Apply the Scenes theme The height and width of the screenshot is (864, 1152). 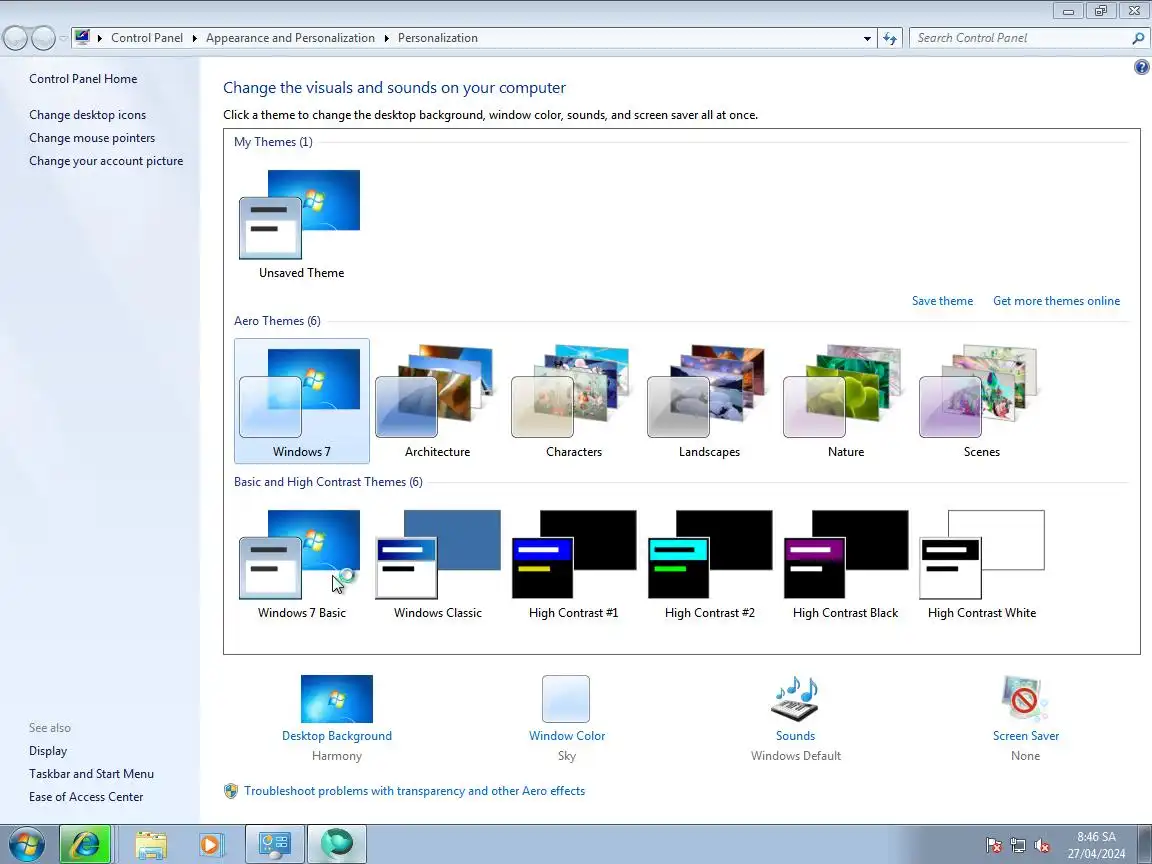coord(982,400)
